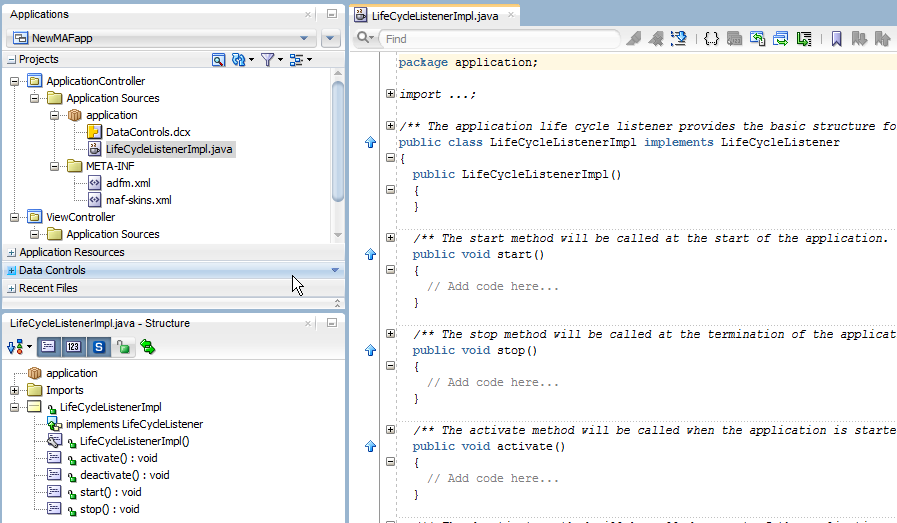Click the green synchronize arrows in Structure
The height and width of the screenshot is (523, 897).
point(148,347)
